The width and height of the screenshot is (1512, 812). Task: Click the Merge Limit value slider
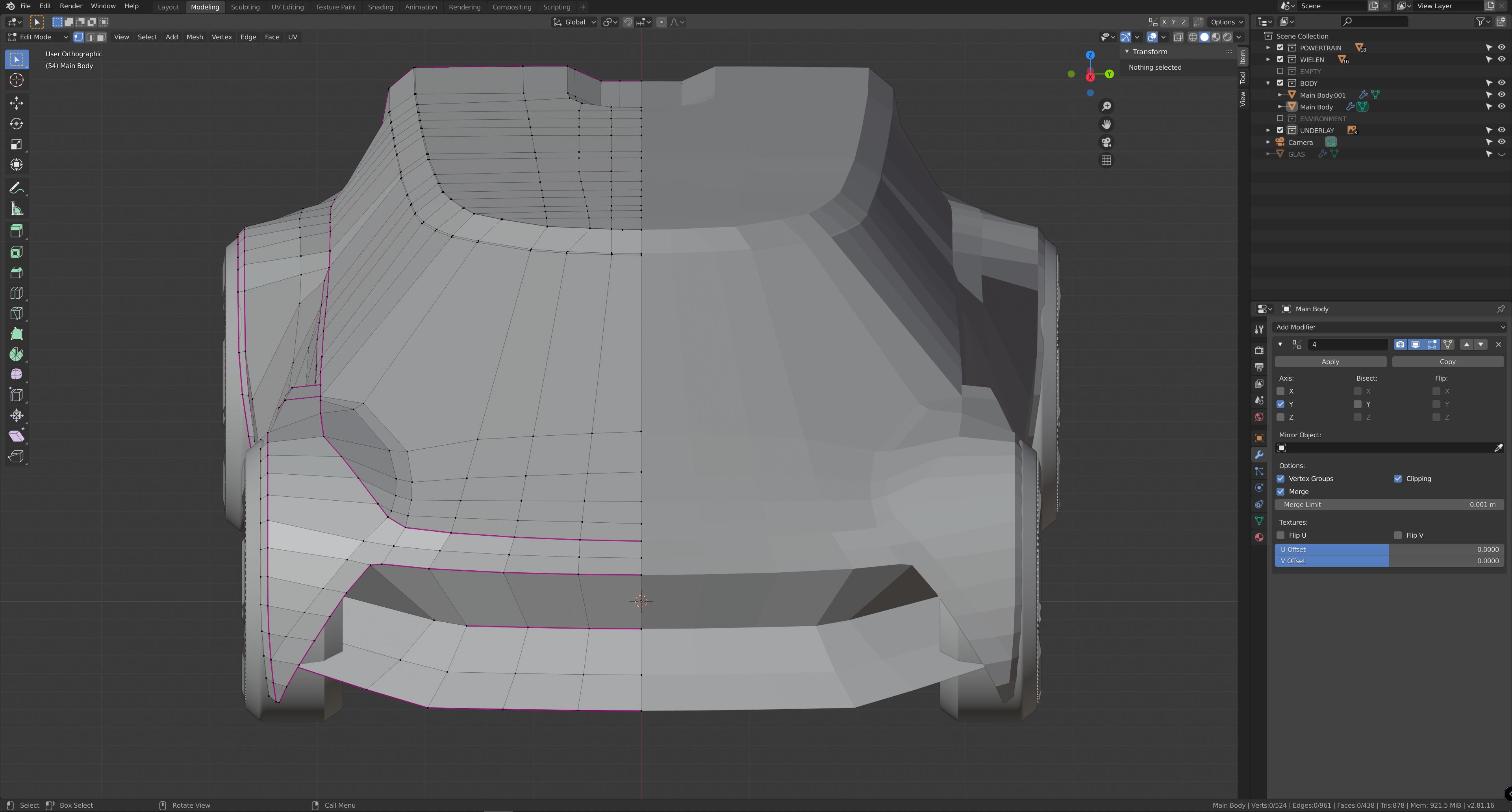click(x=1389, y=504)
